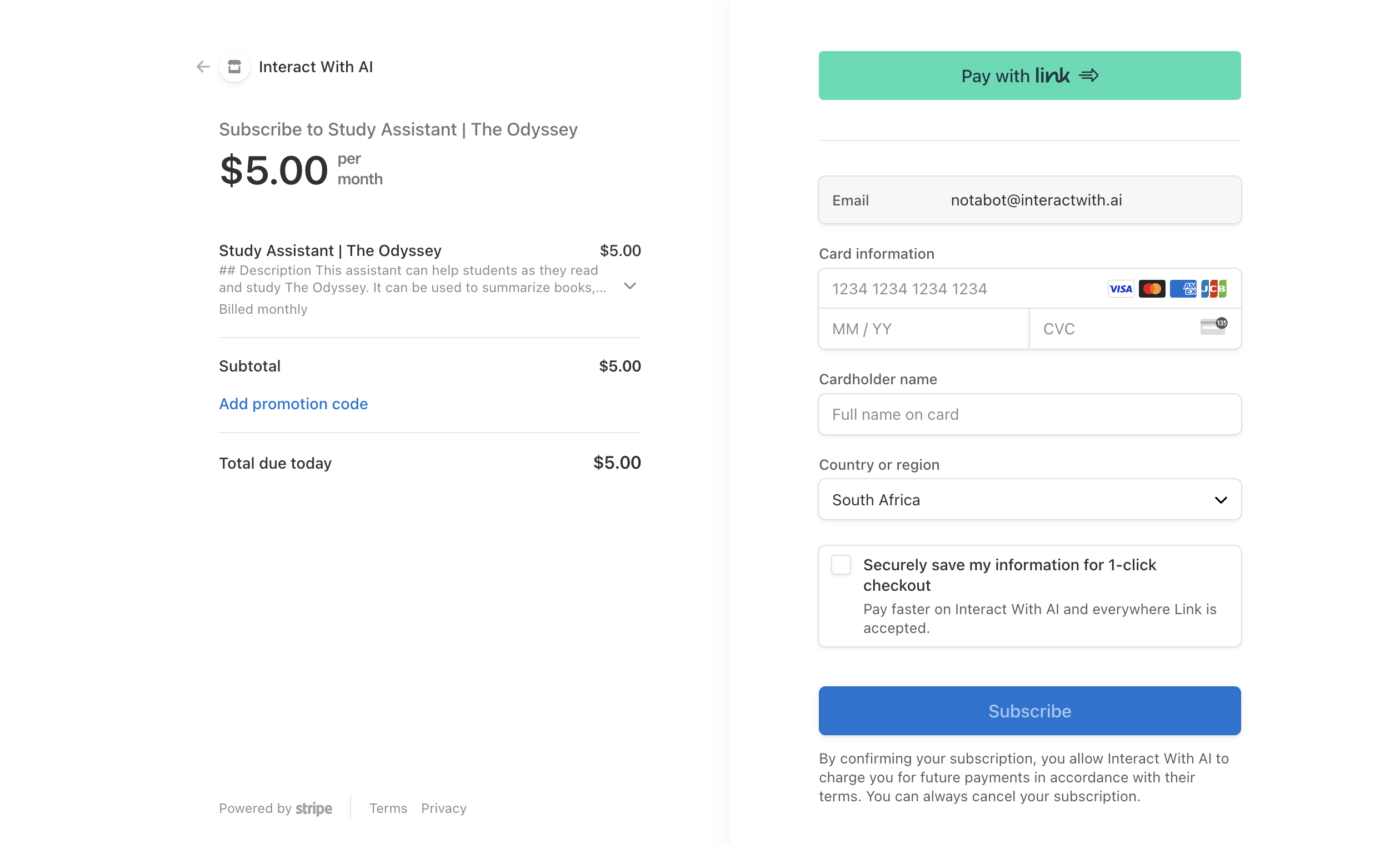The width and height of the screenshot is (1400, 844).
Task: Click the JCB card logo
Action: click(x=1214, y=289)
